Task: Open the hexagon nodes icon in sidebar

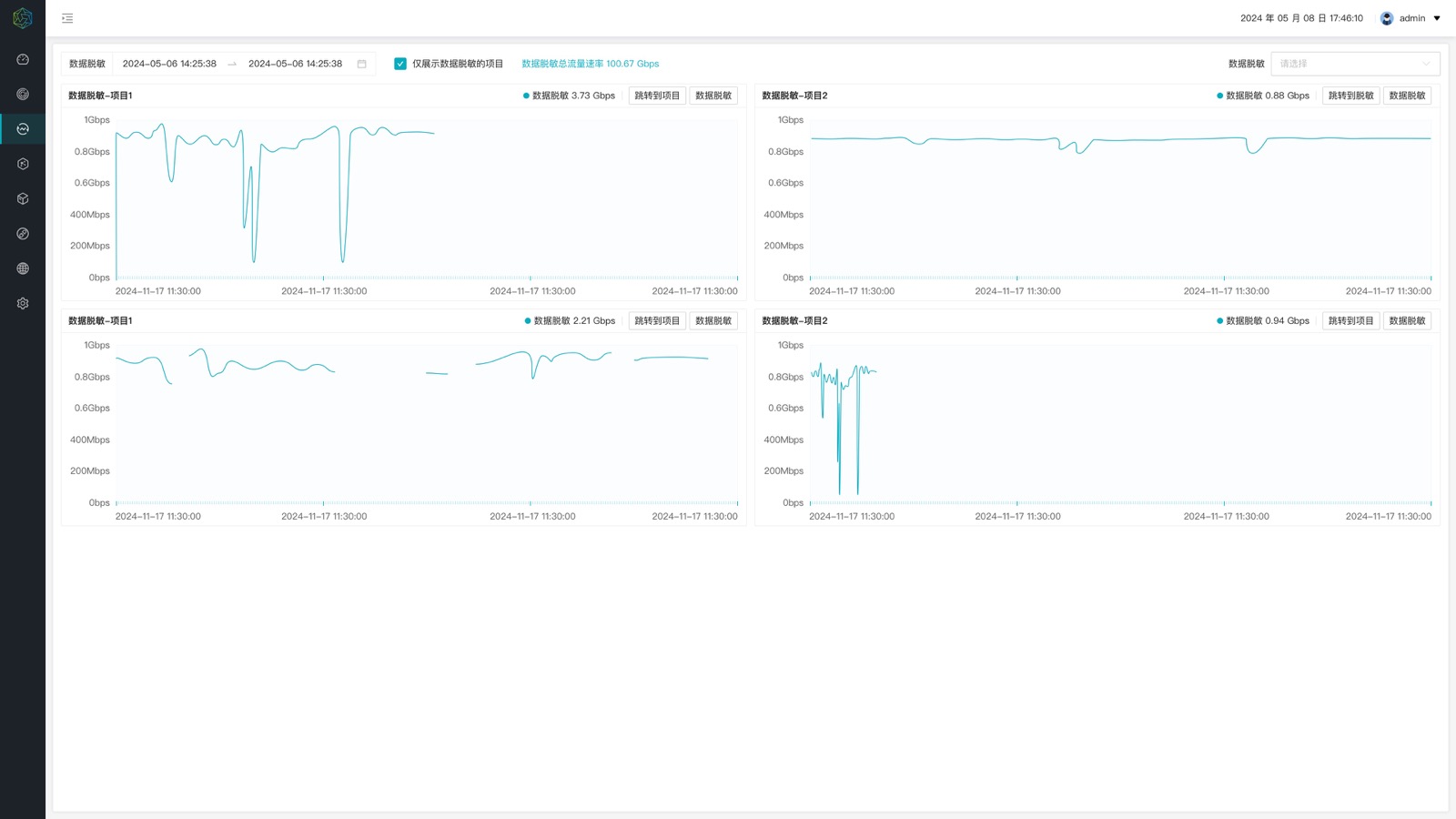Action: coord(23,164)
